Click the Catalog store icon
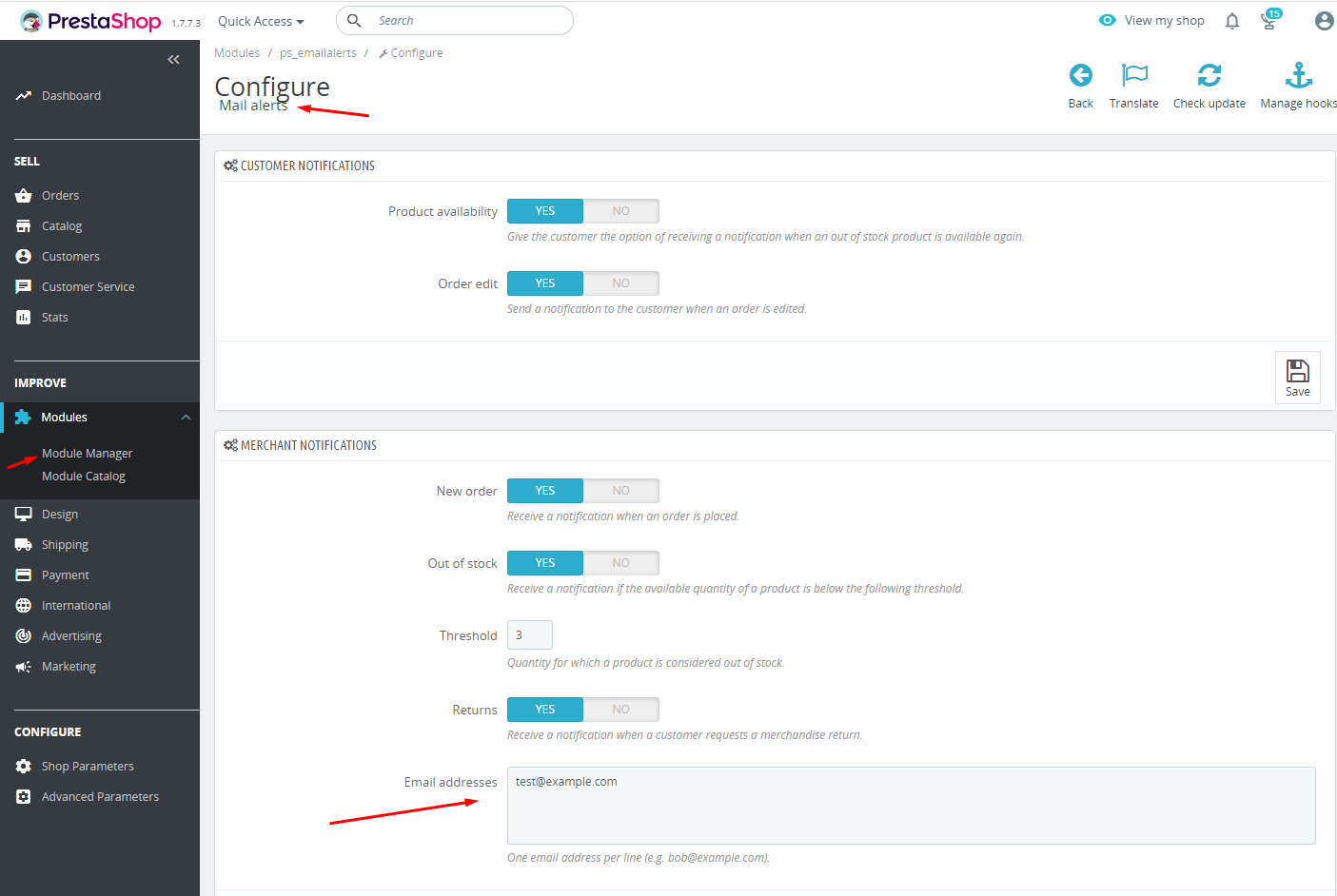This screenshot has width=1337, height=896. 24,226
